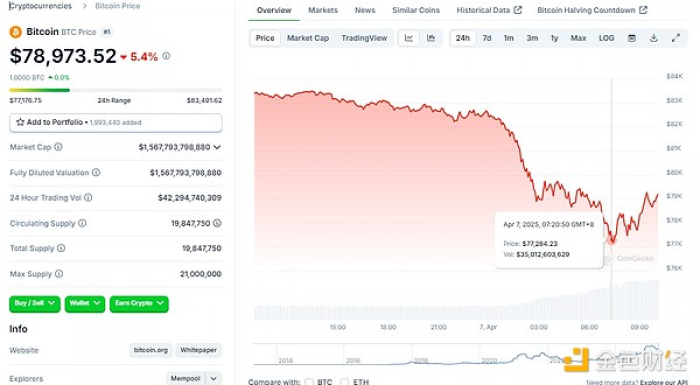Viewport: 700px width, 385px height.
Task: Enable BTC comparison checkbox
Action: [x=309, y=382]
